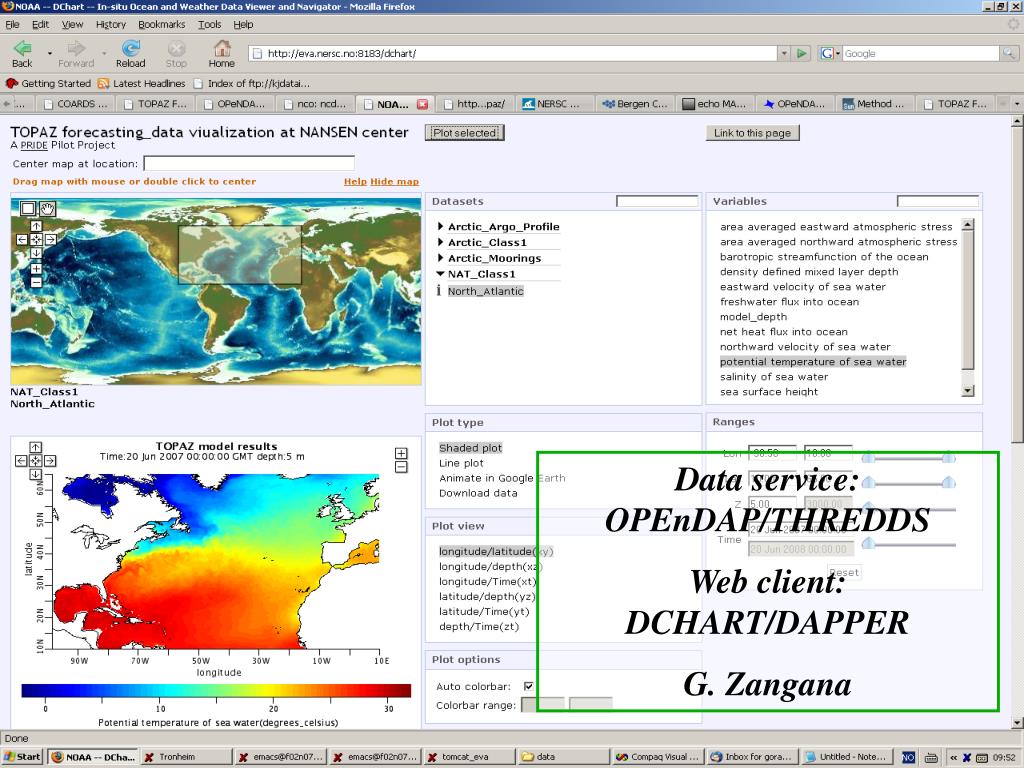Pan the world map down

[36, 253]
